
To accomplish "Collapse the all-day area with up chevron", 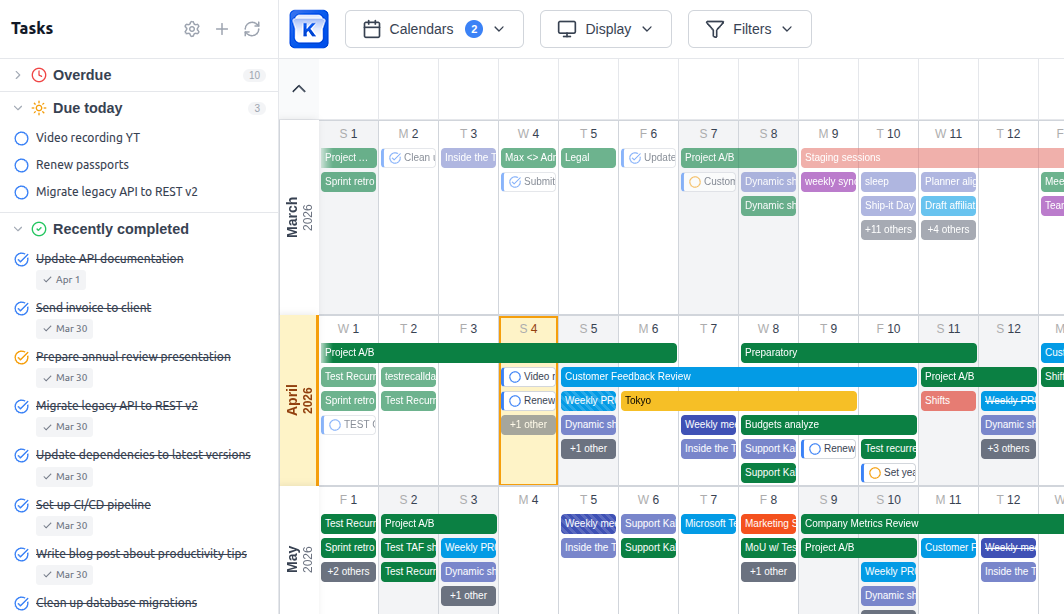I will point(299,89).
